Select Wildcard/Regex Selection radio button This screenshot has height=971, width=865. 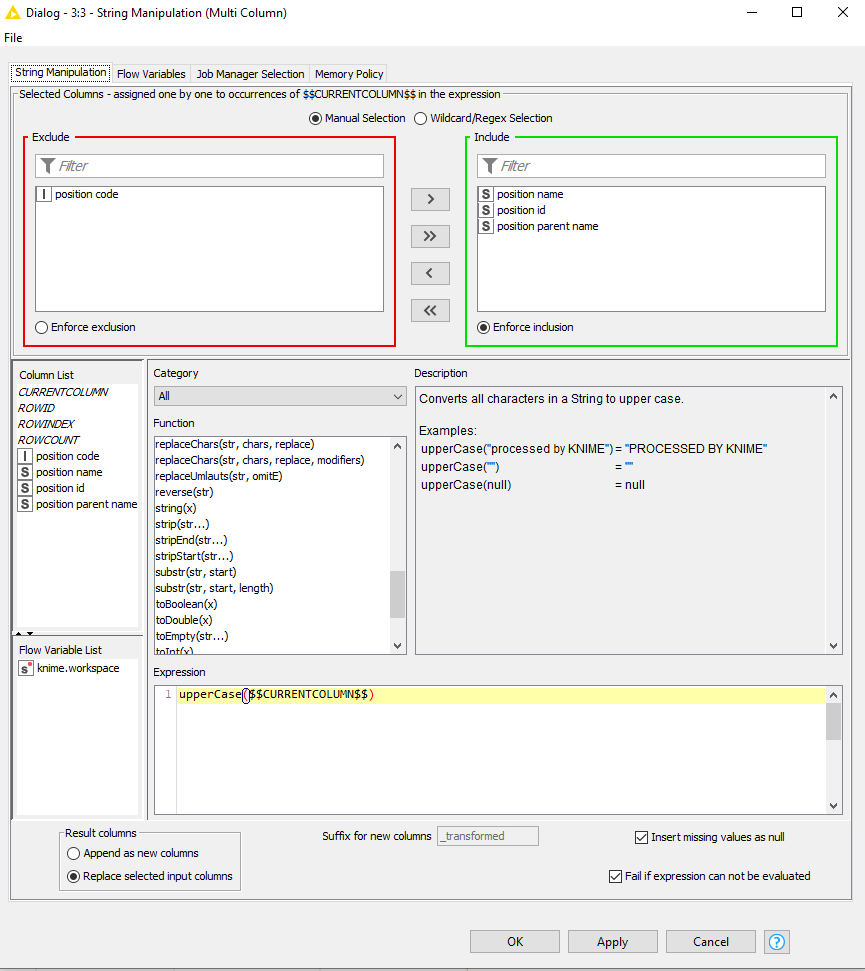pyautogui.click(x=420, y=118)
